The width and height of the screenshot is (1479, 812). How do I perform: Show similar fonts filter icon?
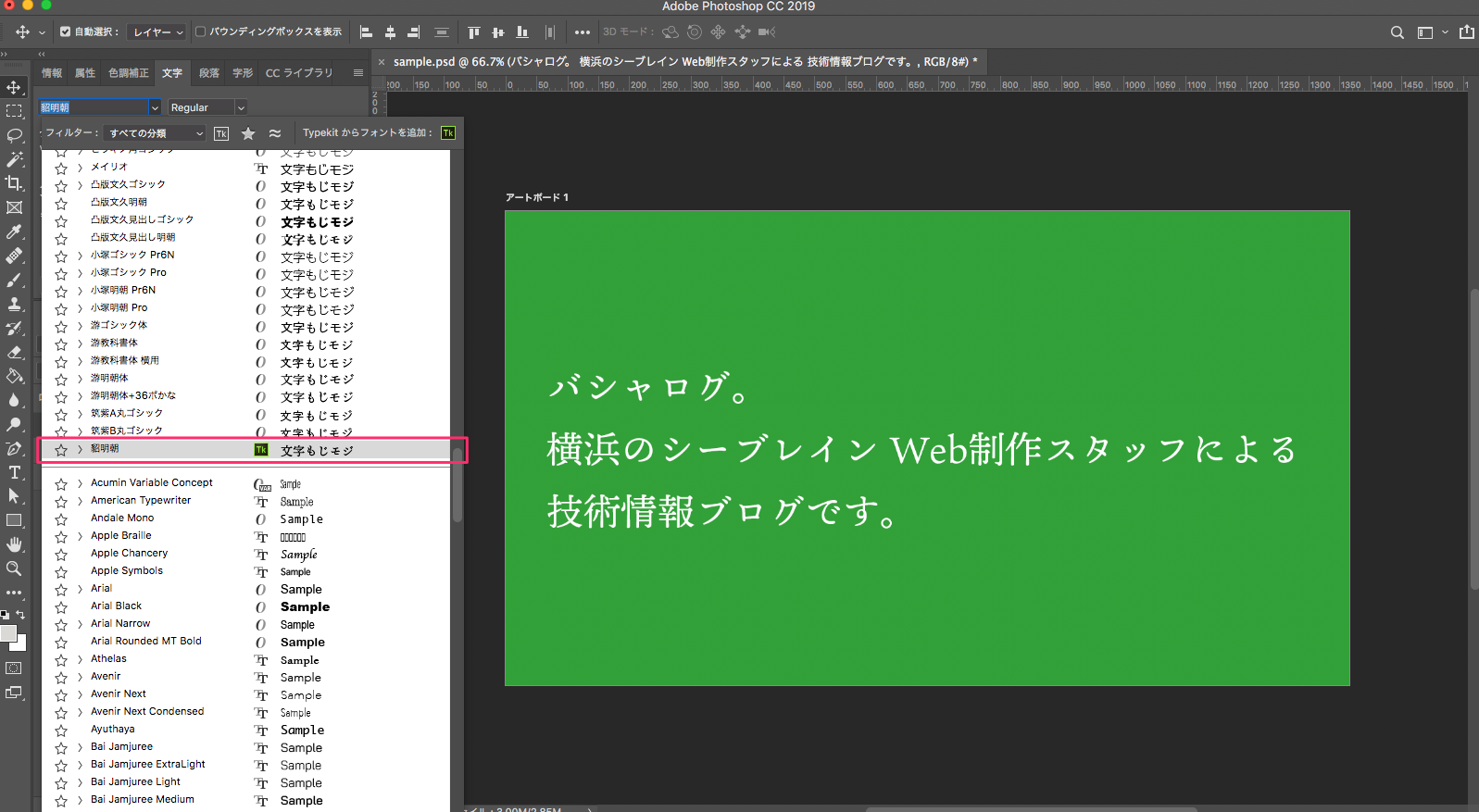275,133
